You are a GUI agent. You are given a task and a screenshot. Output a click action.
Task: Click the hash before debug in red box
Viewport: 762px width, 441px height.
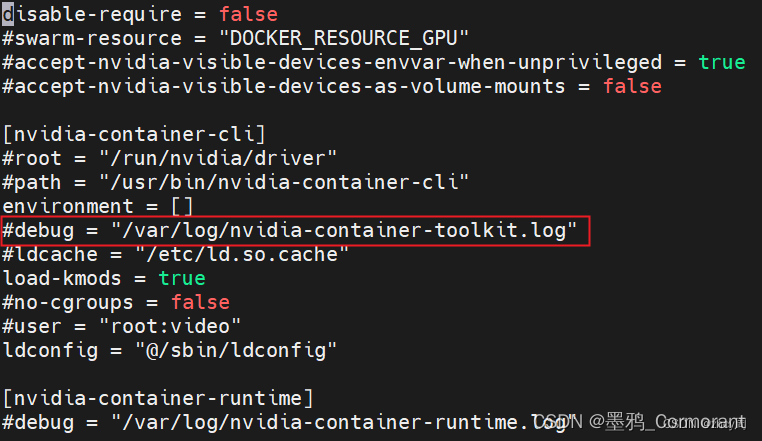tap(8, 230)
